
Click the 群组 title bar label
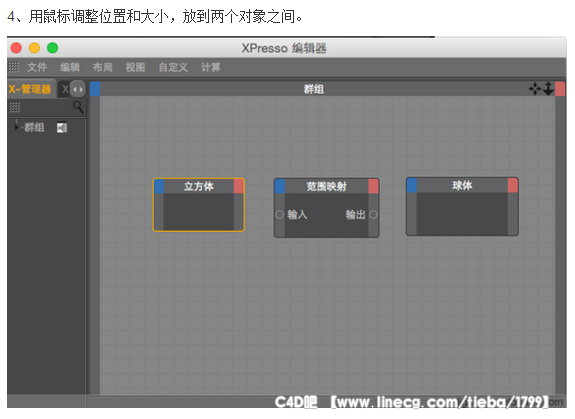coord(314,89)
